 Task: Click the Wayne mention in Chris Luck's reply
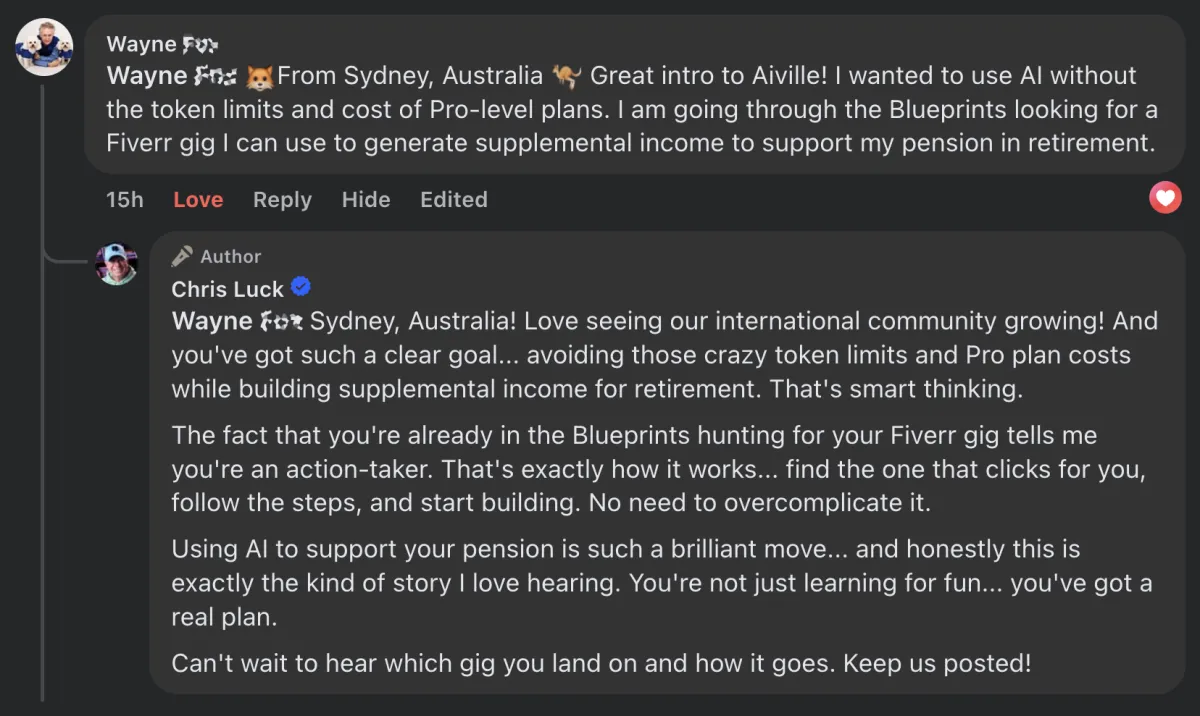[237, 321]
